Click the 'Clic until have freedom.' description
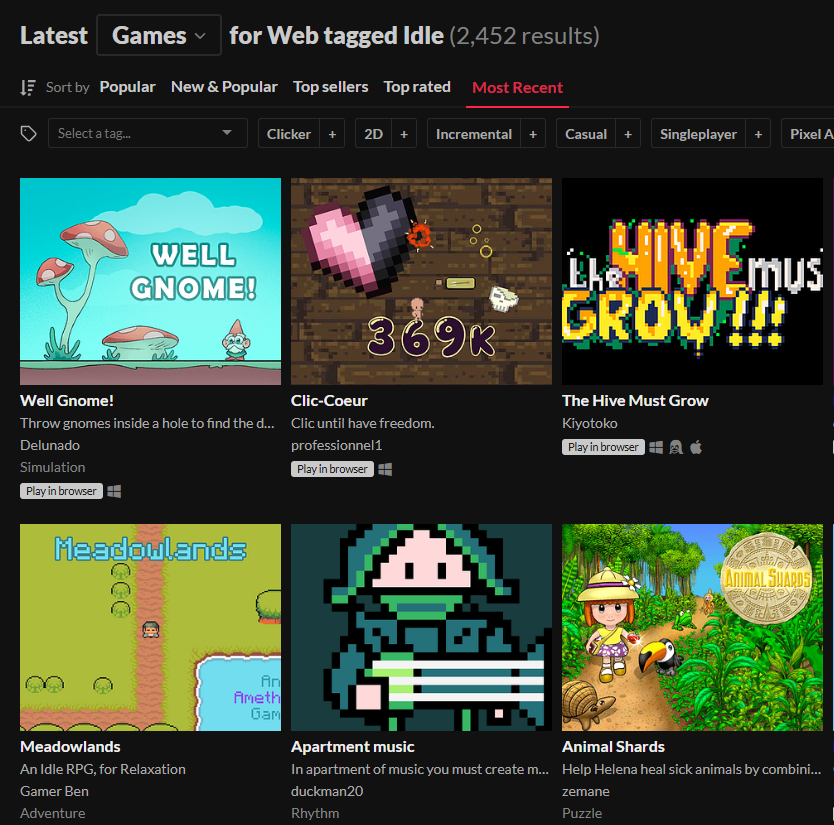 (x=363, y=423)
